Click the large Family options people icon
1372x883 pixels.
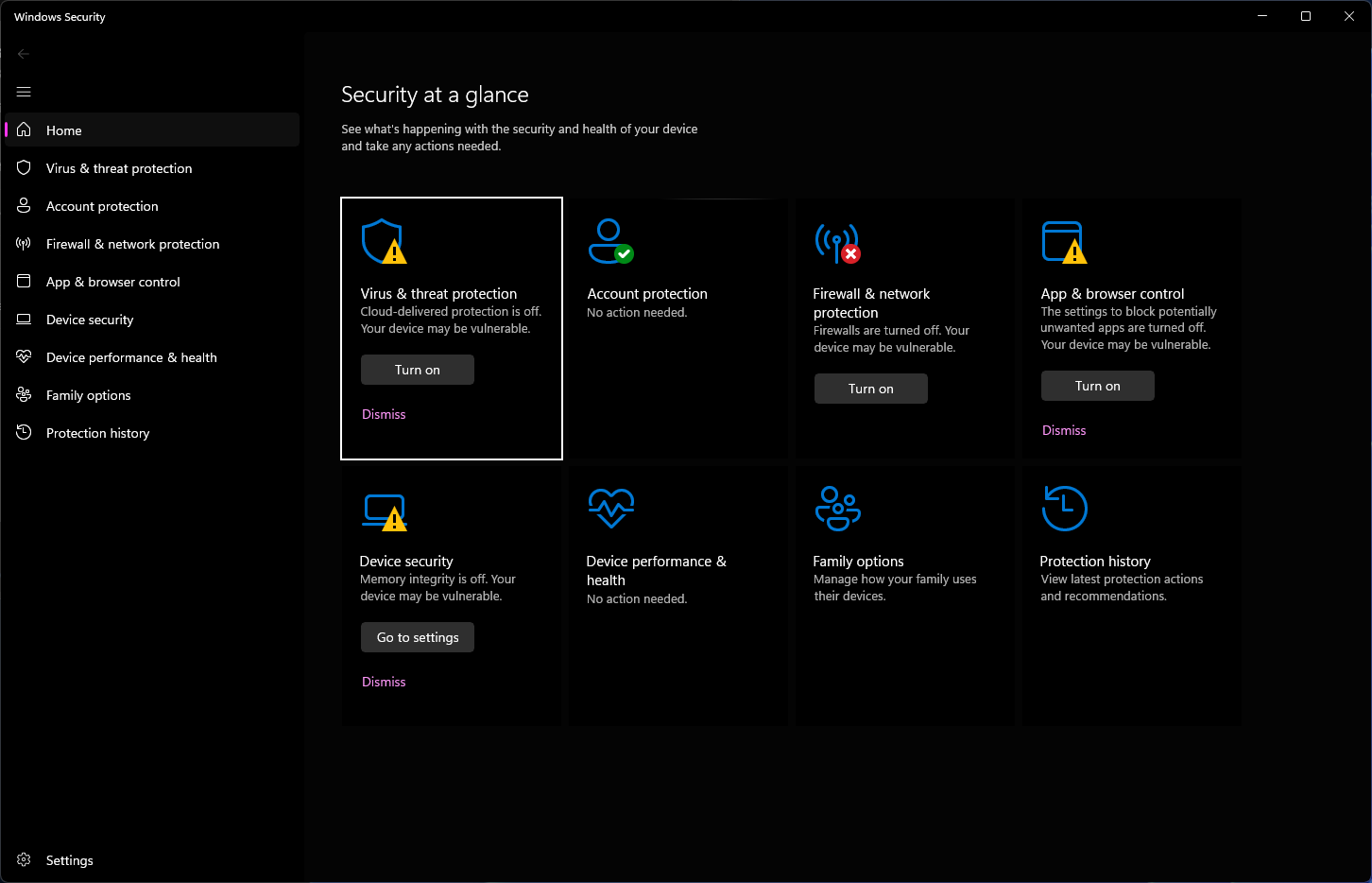coord(837,509)
